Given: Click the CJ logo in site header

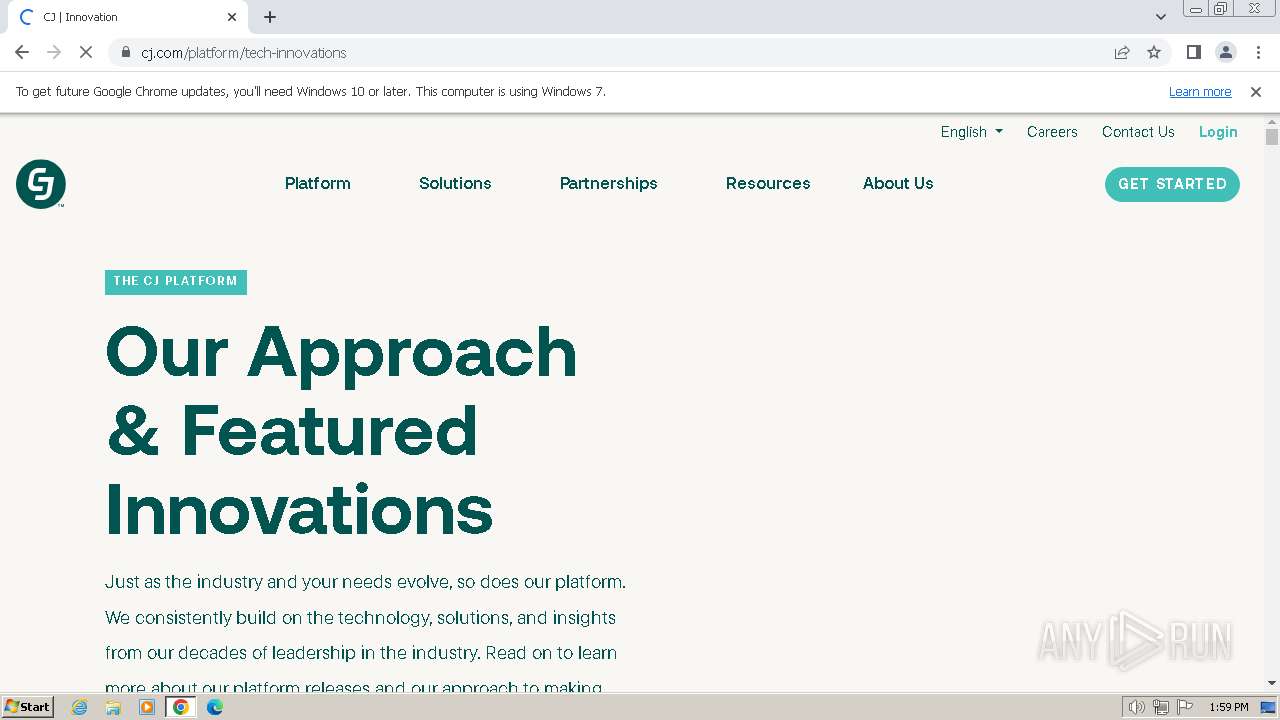Looking at the screenshot, I should pyautogui.click(x=41, y=184).
